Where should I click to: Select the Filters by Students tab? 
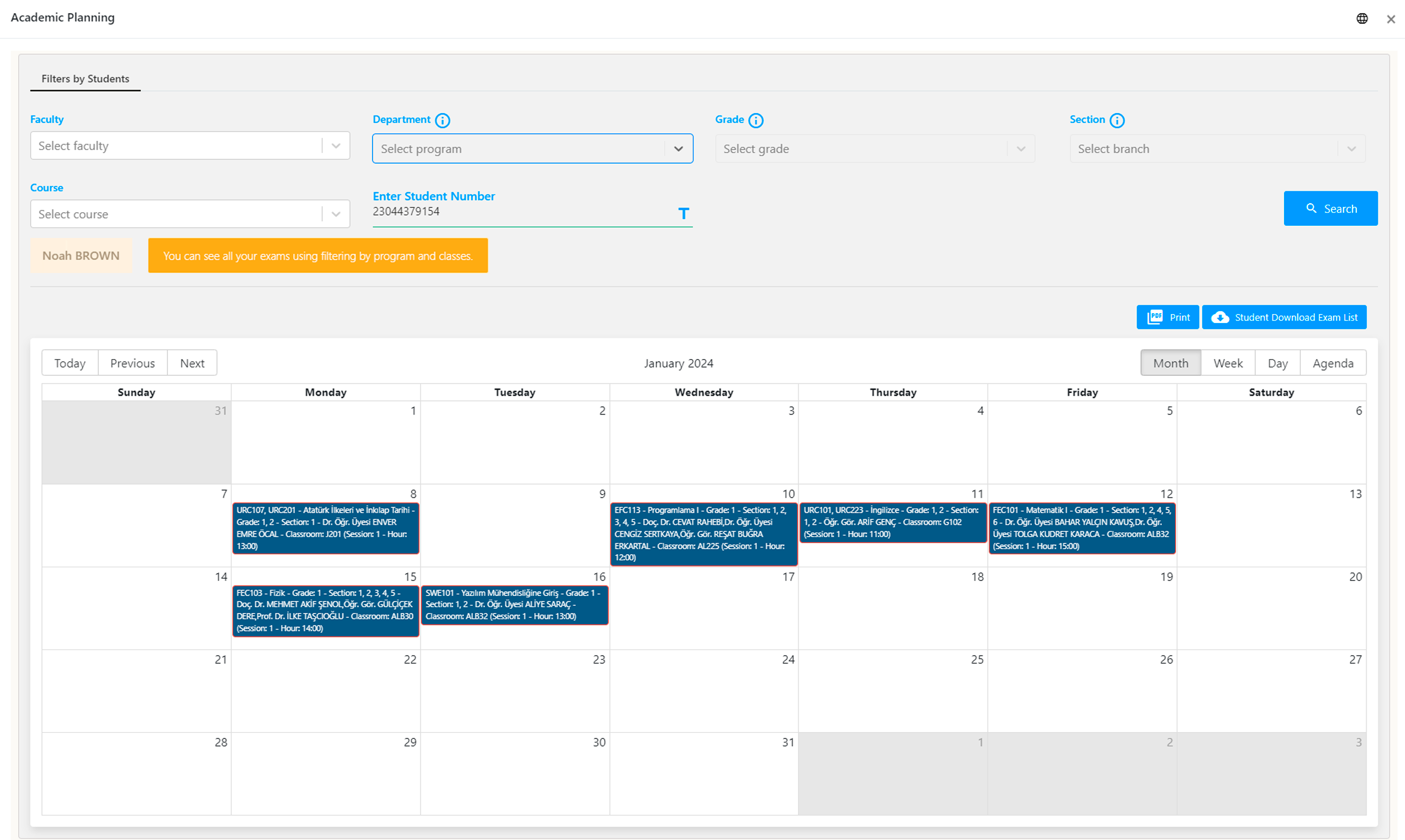(85, 79)
